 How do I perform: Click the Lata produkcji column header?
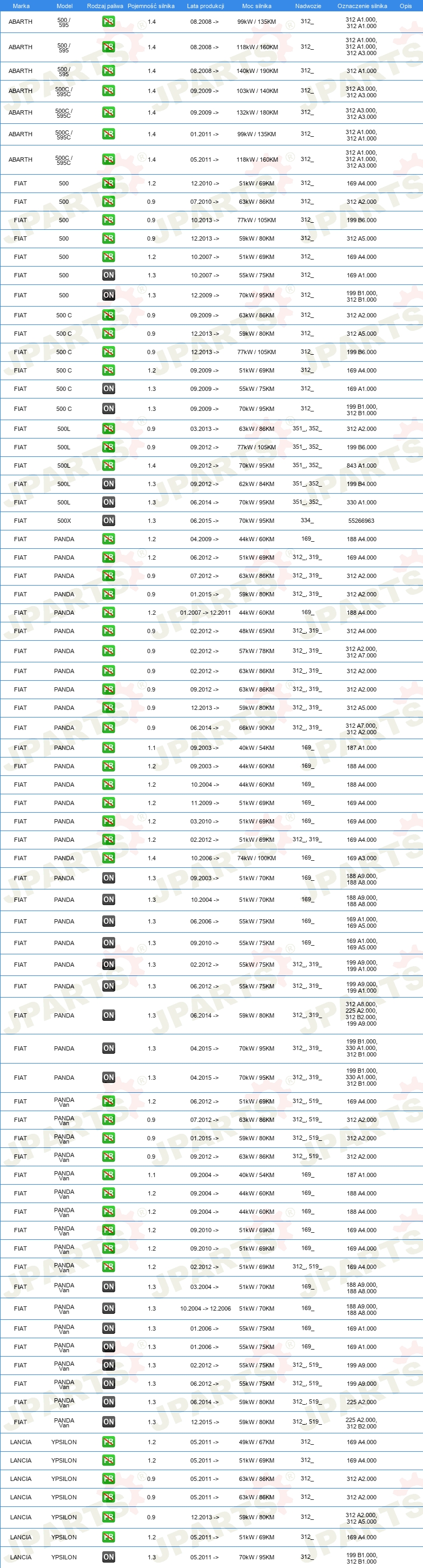(x=205, y=6)
